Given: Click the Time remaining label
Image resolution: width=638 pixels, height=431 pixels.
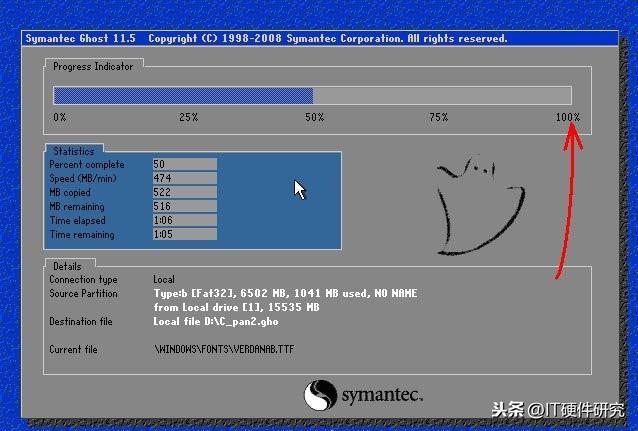Looking at the screenshot, I should pyautogui.click(x=82, y=234).
